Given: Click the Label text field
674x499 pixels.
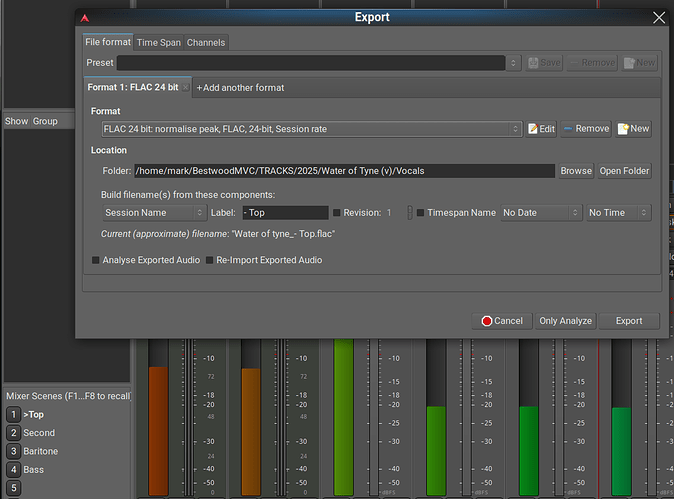Looking at the screenshot, I should 284,213.
